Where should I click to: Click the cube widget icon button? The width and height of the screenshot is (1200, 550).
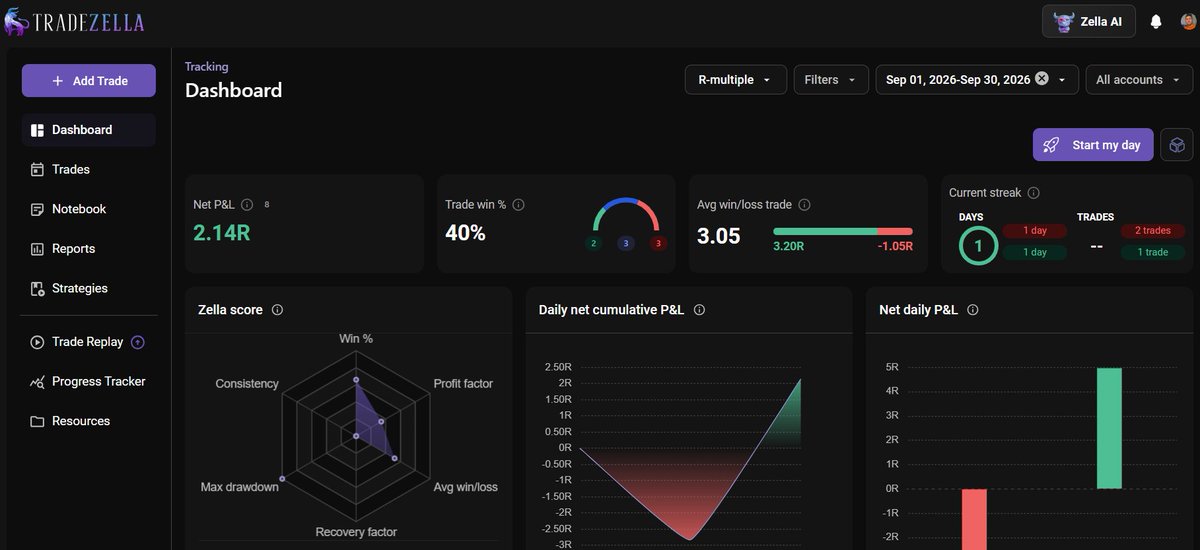[x=1177, y=145]
